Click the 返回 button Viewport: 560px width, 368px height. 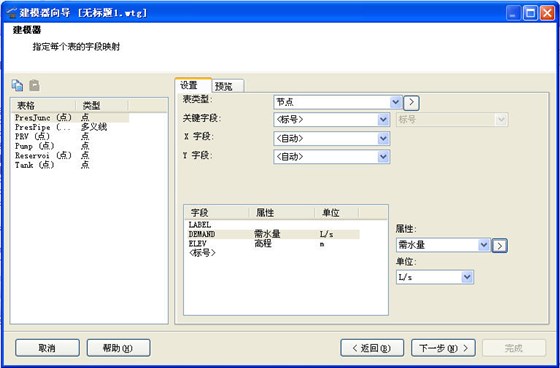point(372,348)
